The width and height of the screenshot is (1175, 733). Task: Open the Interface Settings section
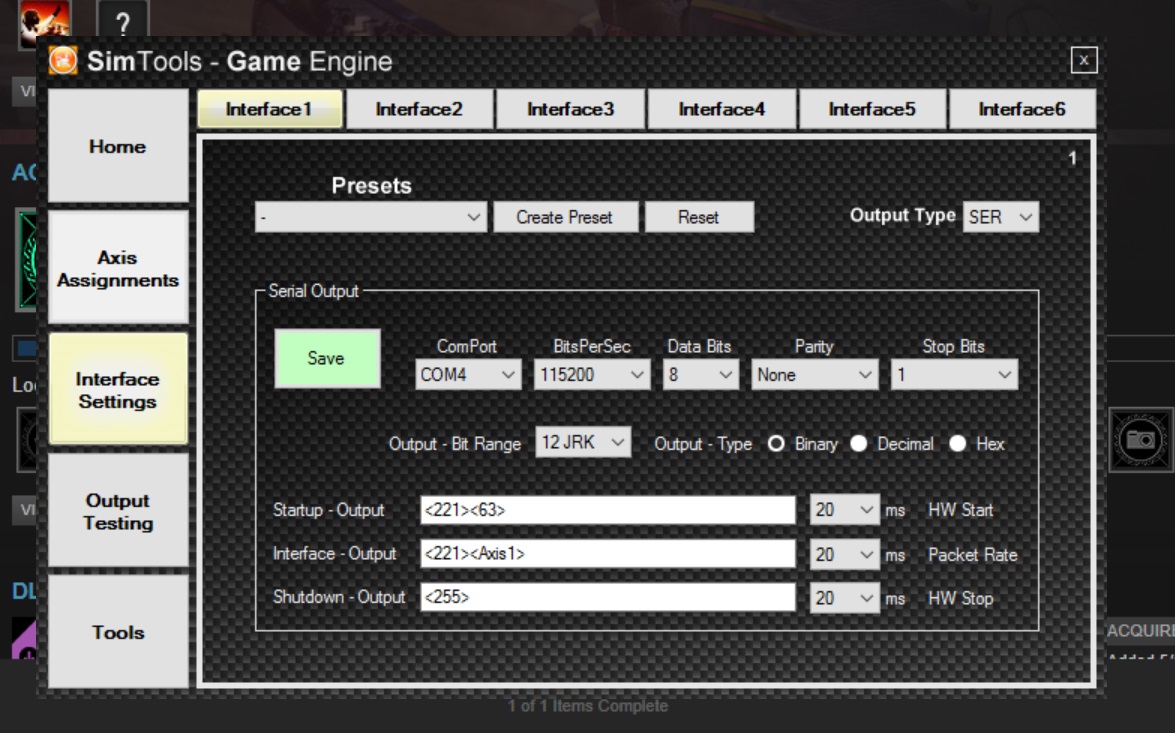point(118,390)
